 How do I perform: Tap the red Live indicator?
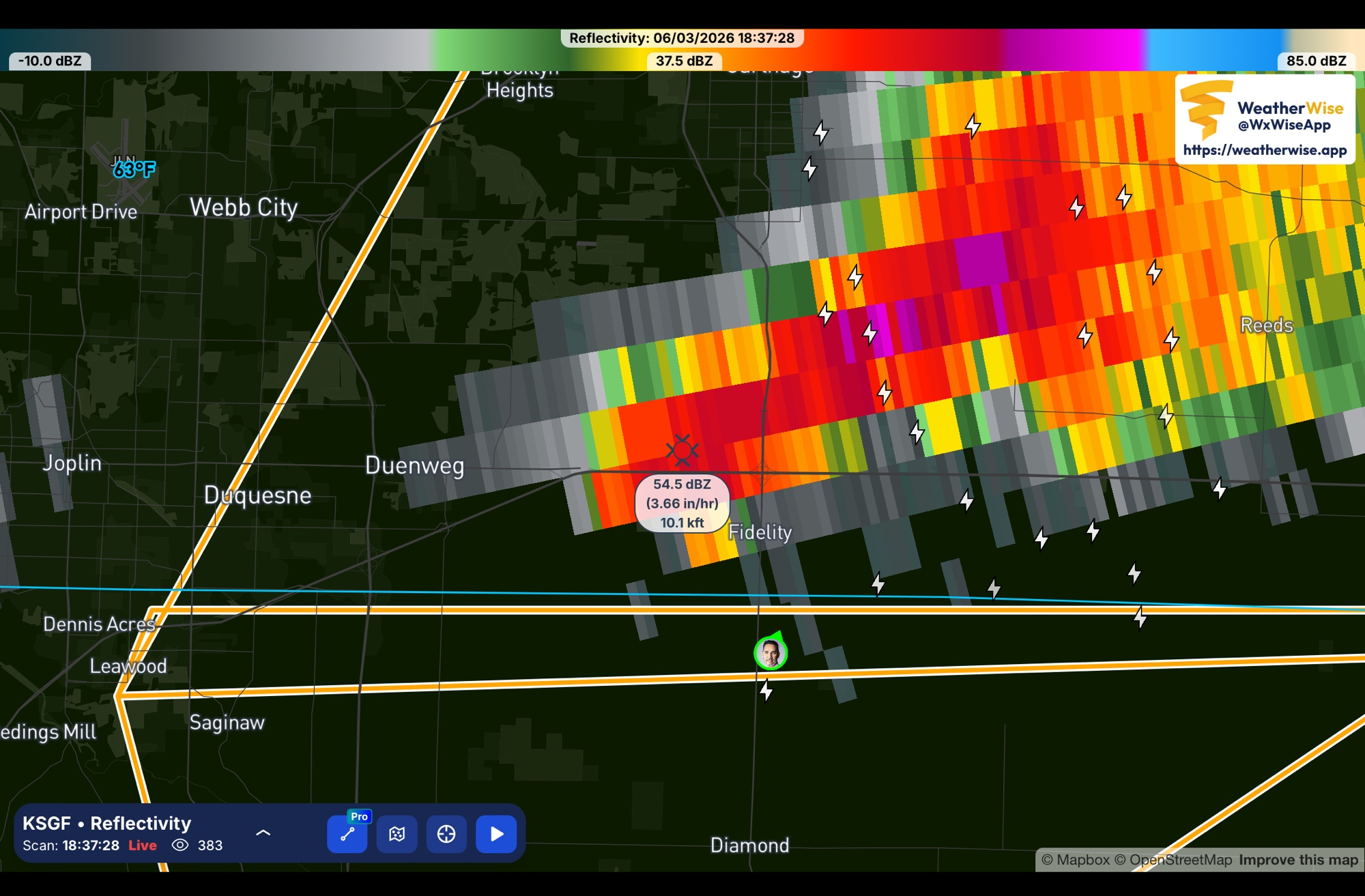143,845
